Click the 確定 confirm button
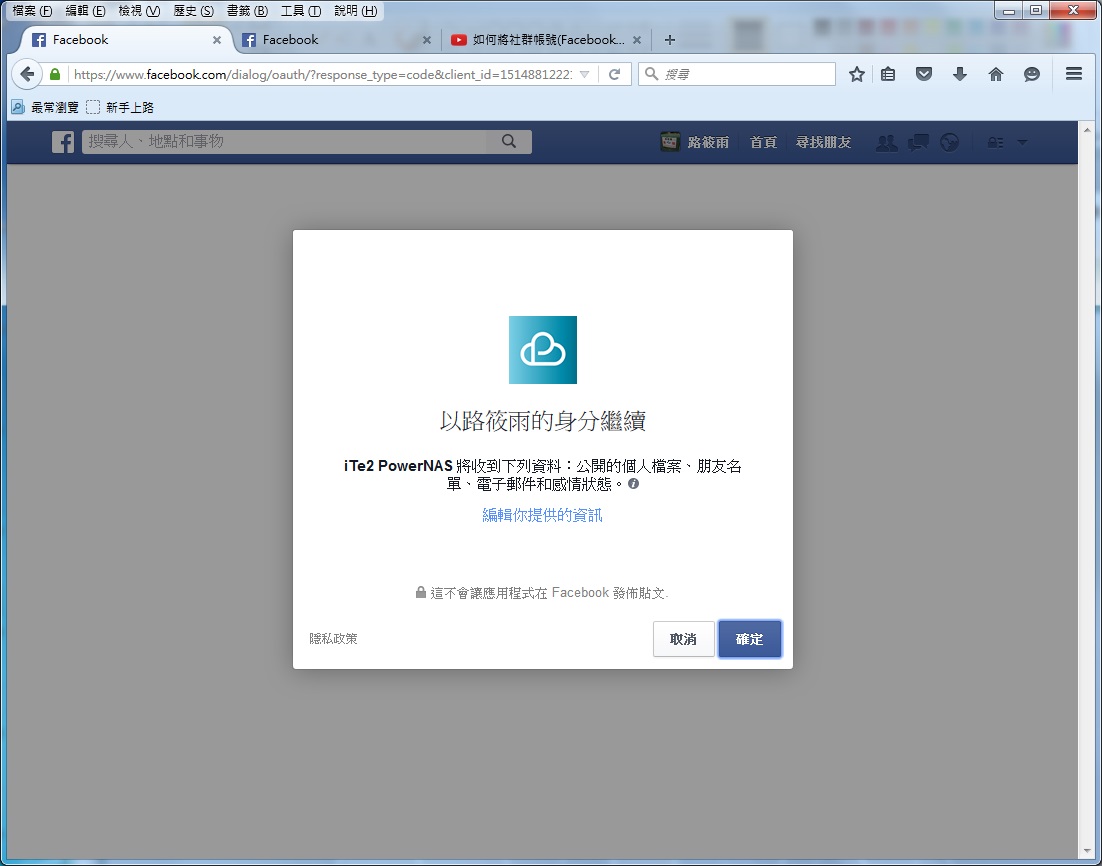This screenshot has width=1102, height=866. 749,639
